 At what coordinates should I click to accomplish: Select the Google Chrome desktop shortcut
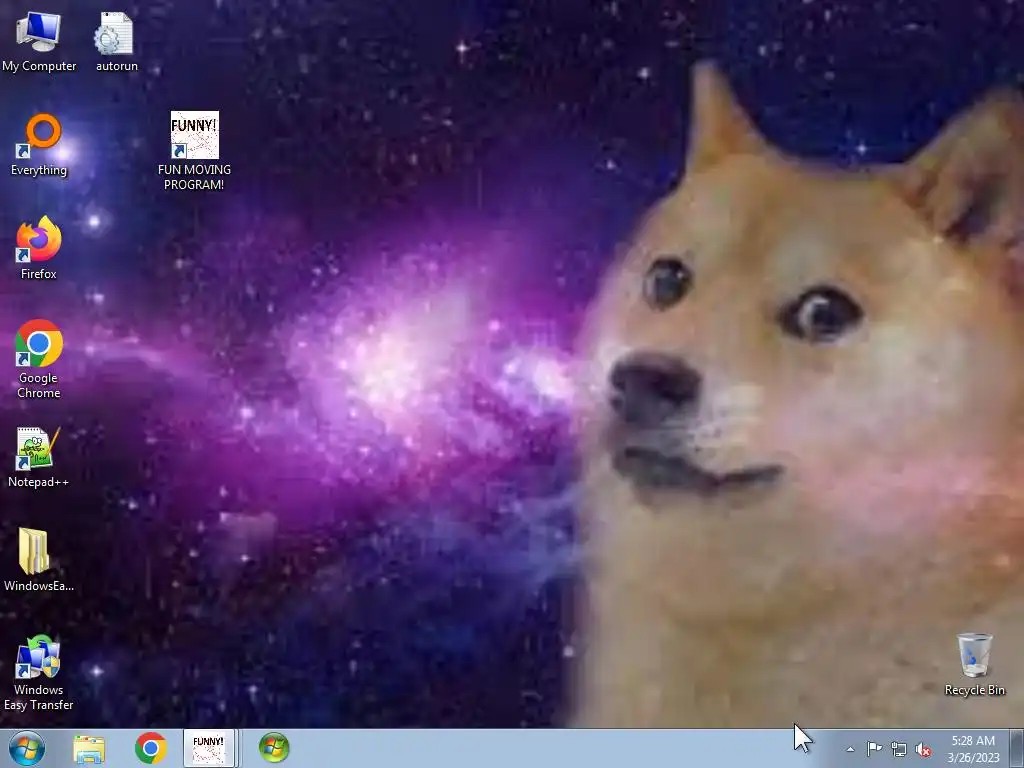tap(39, 359)
